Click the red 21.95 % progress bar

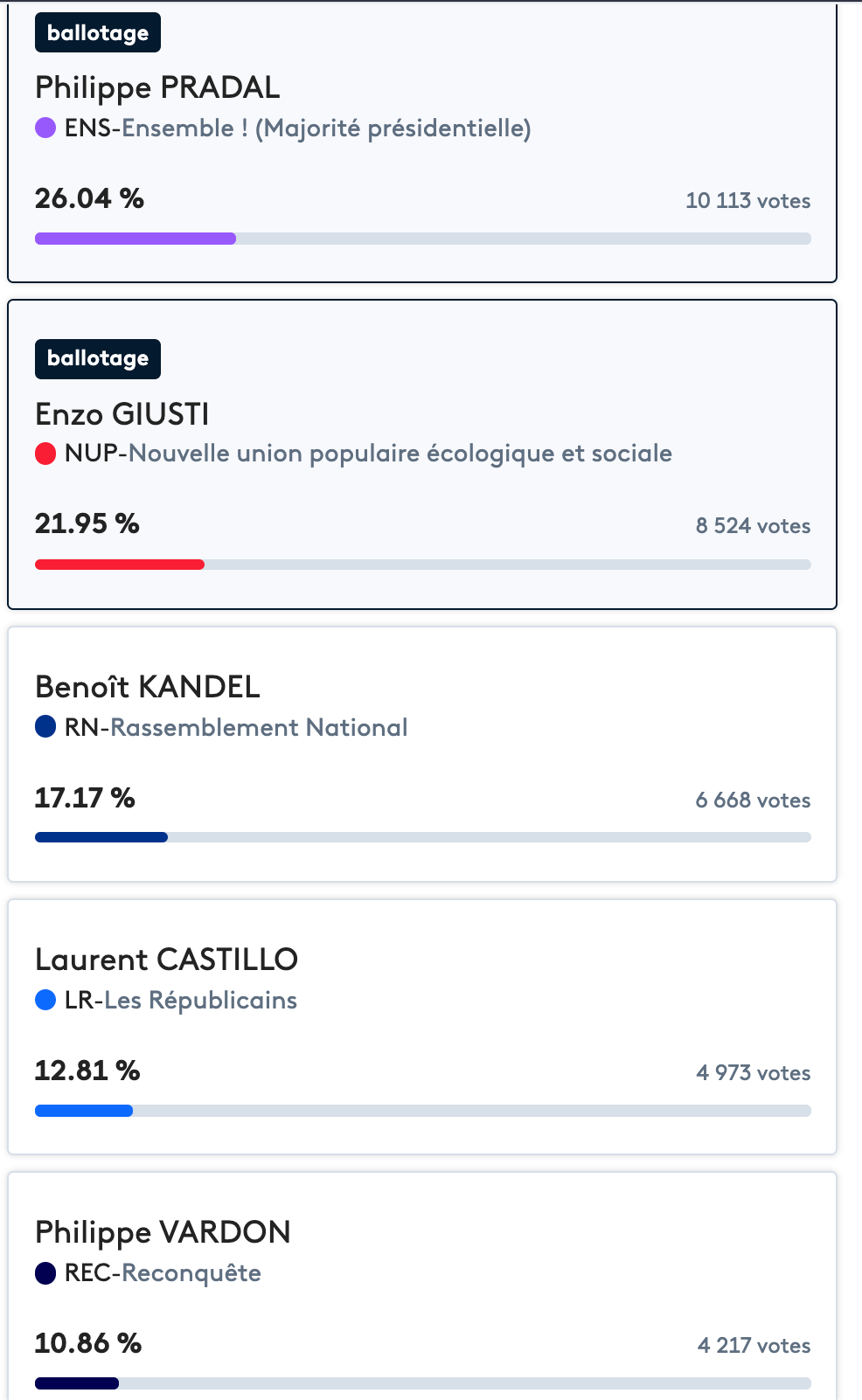pyautogui.click(x=423, y=565)
